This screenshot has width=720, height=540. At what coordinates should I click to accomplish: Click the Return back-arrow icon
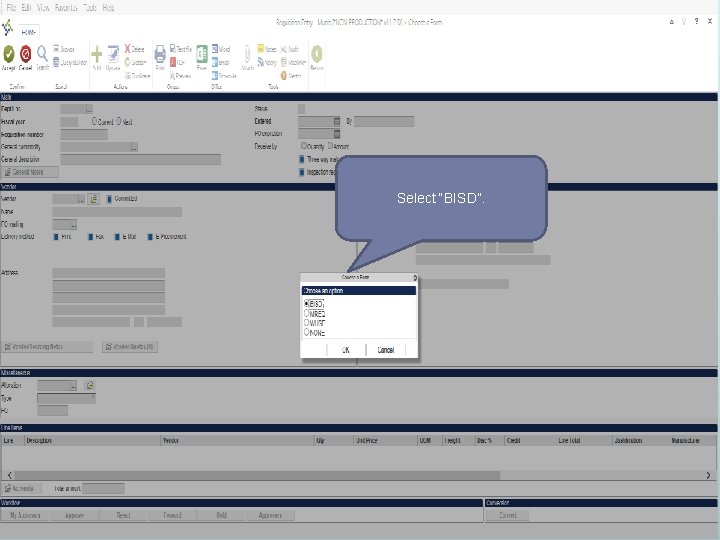[x=317, y=54]
